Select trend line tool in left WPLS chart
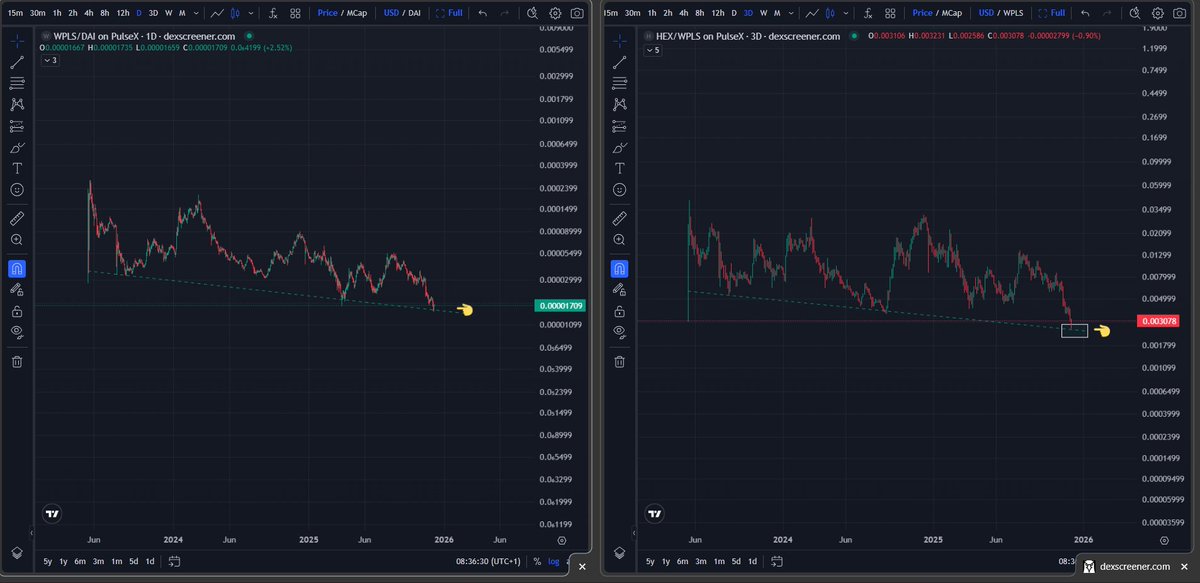 pos(17,62)
